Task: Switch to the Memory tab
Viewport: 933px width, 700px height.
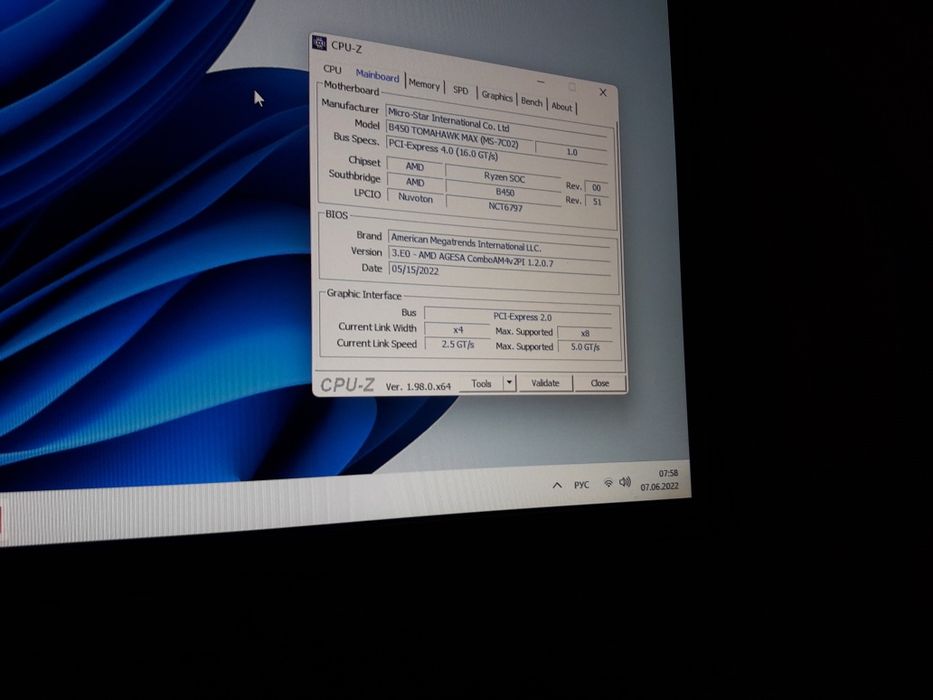Action: tap(424, 85)
